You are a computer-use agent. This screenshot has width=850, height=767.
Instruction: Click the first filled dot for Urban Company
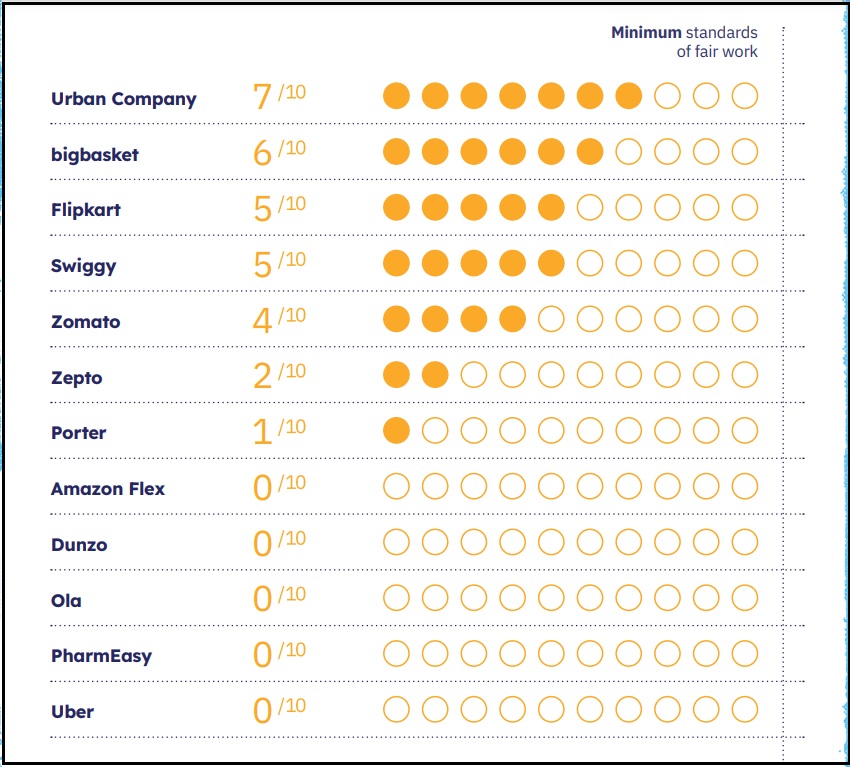point(397,96)
